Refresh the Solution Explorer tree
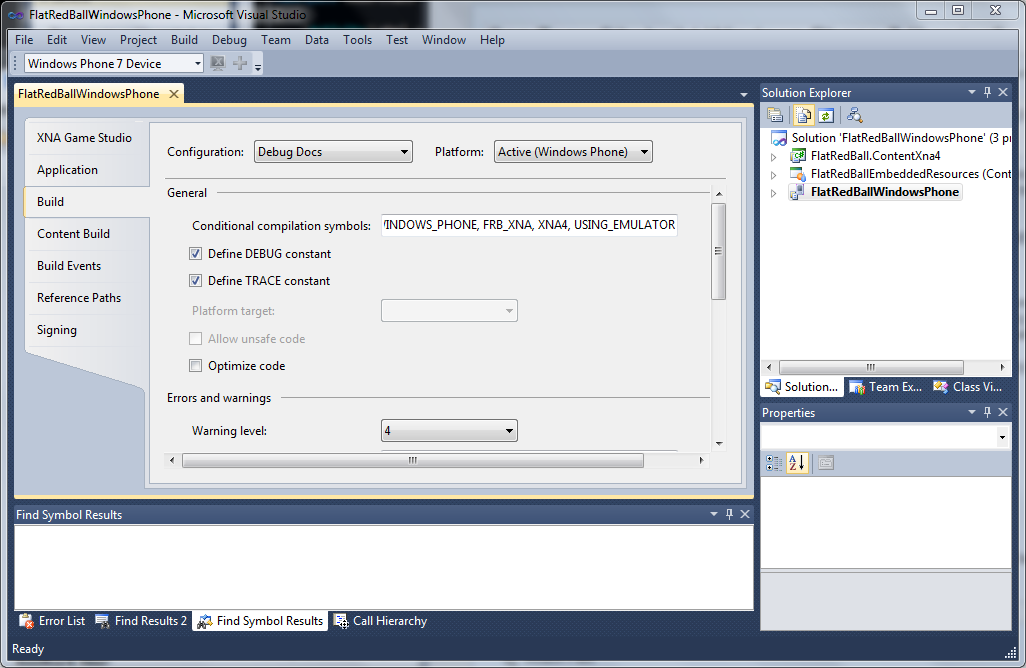This screenshot has height=668, width=1026. [826, 115]
